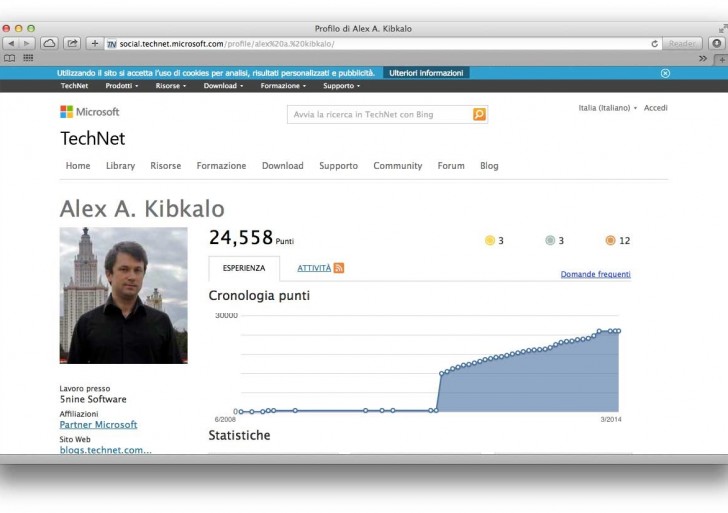This screenshot has height=513, width=728.
Task: Click the Ulteriori informazioni button
Action: tap(426, 73)
